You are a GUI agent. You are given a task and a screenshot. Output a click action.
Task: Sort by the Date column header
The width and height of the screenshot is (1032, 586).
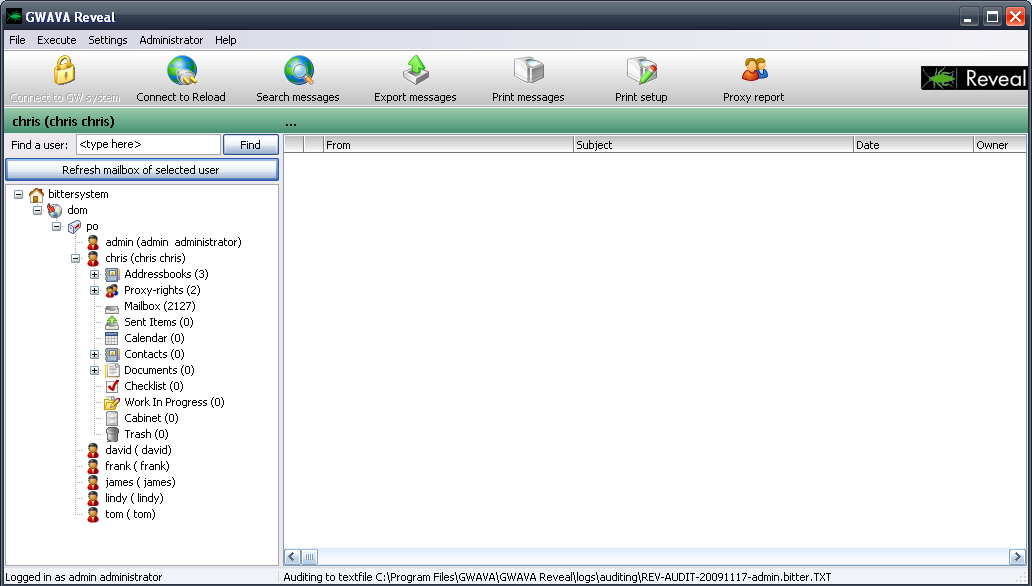(x=913, y=145)
